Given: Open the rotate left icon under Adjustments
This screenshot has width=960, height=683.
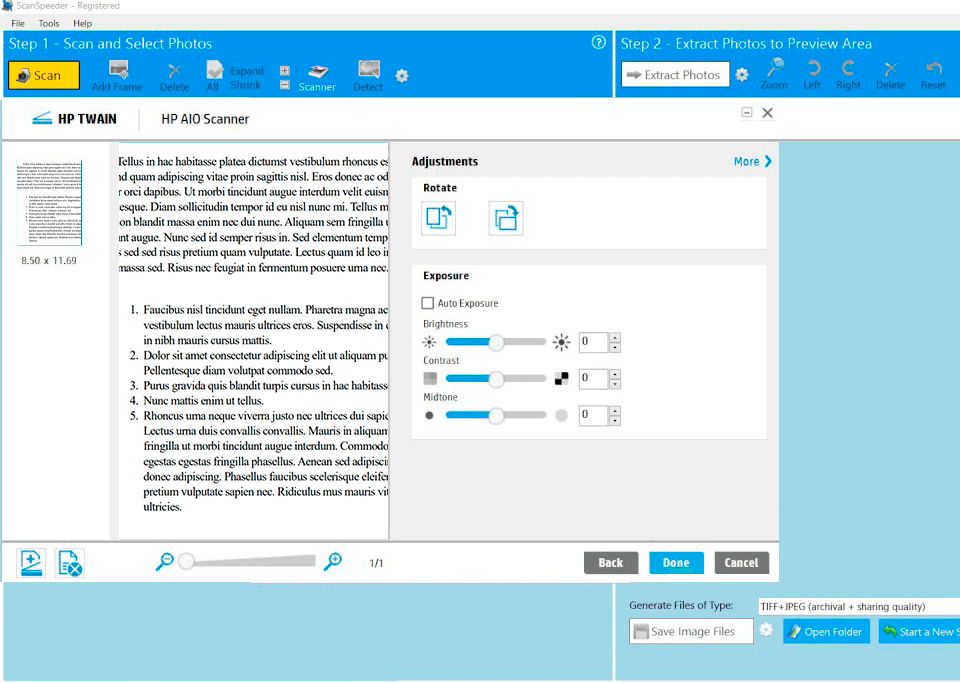Looking at the screenshot, I should tap(438, 217).
